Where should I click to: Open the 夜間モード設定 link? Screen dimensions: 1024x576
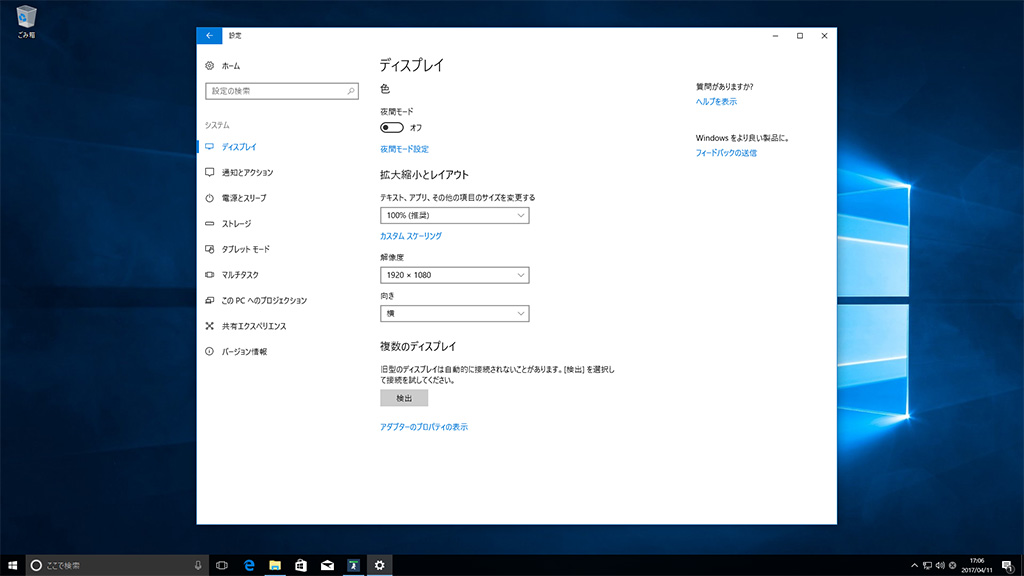tap(404, 149)
